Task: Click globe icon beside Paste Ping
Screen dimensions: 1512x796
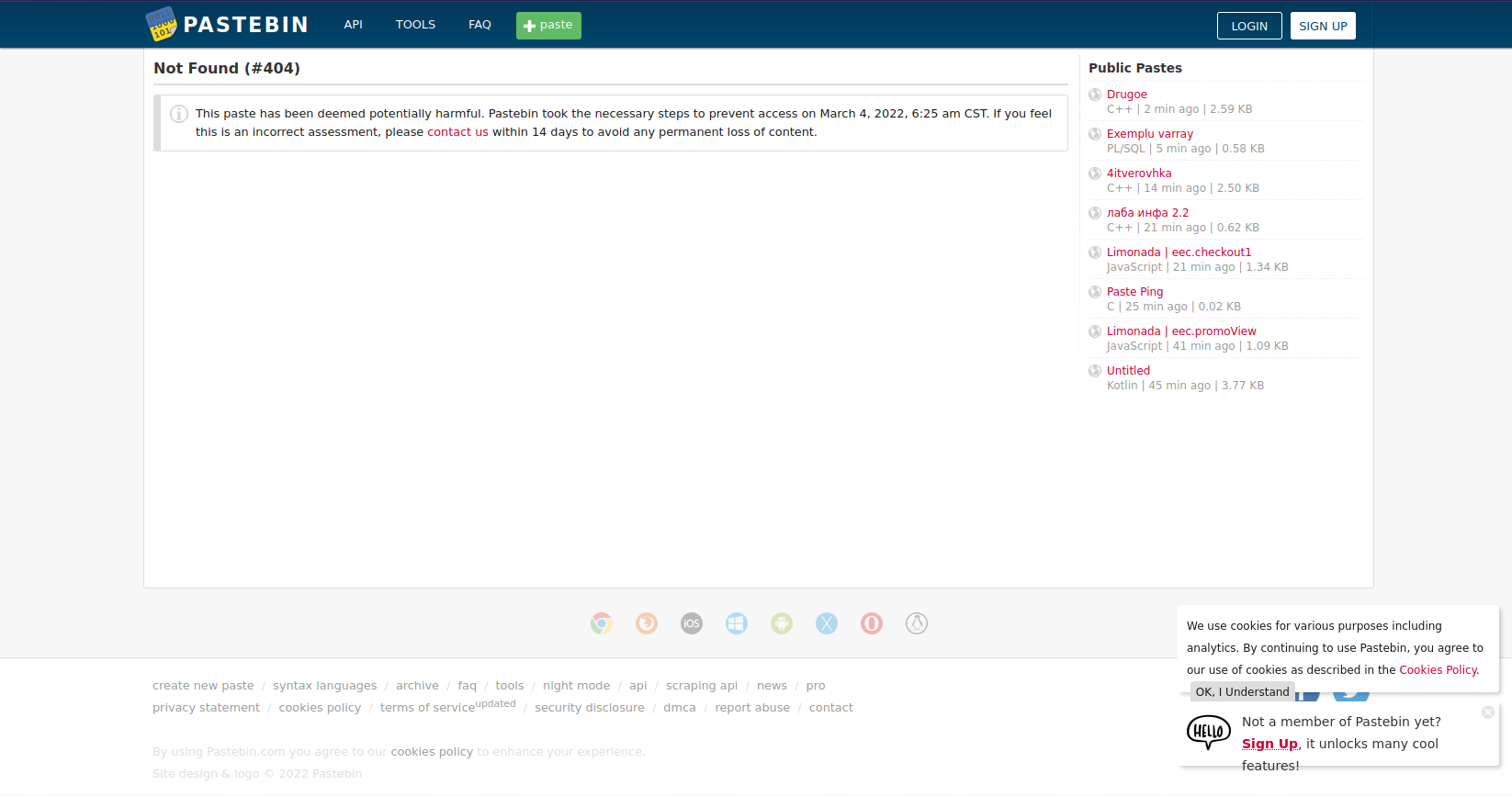Action: pos(1095,292)
